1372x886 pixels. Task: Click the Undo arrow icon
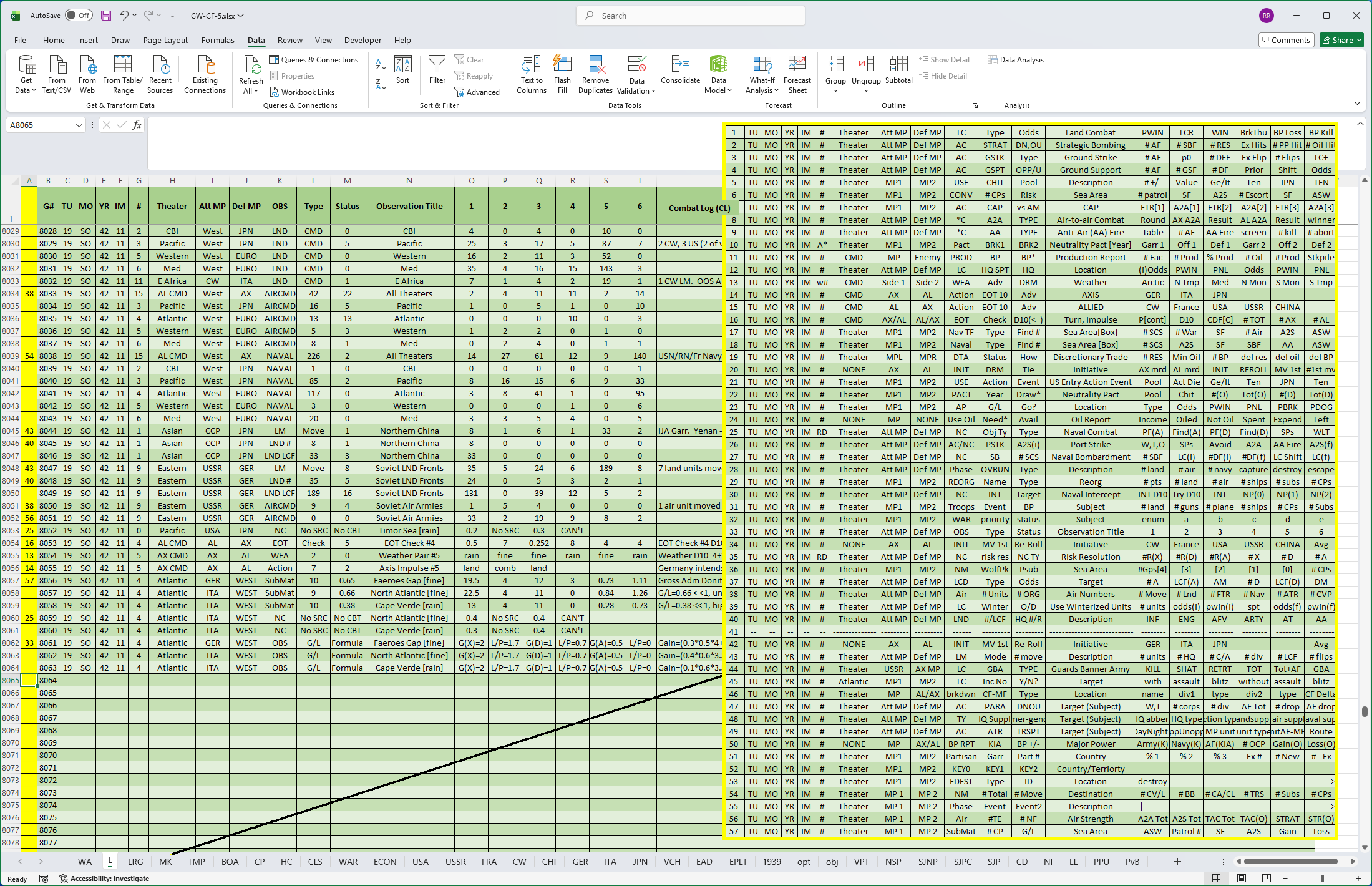124,16
